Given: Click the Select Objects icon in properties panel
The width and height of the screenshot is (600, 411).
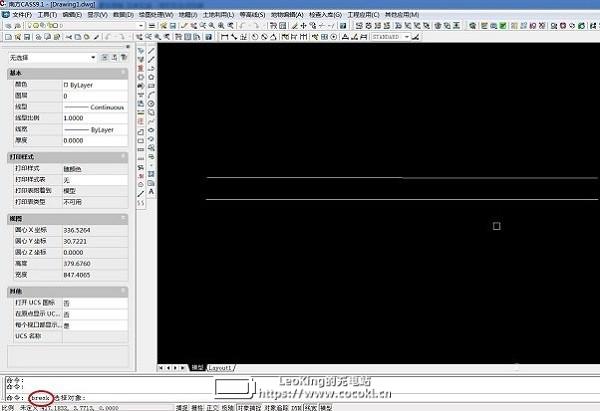Looking at the screenshot, I should (114, 57).
